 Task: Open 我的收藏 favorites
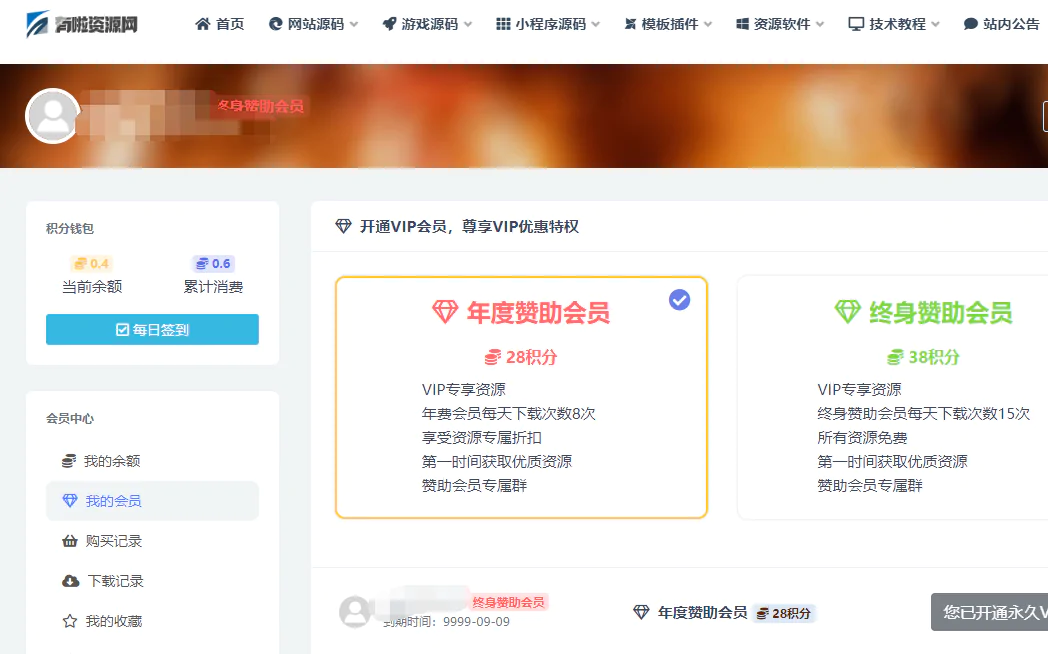(x=152, y=621)
